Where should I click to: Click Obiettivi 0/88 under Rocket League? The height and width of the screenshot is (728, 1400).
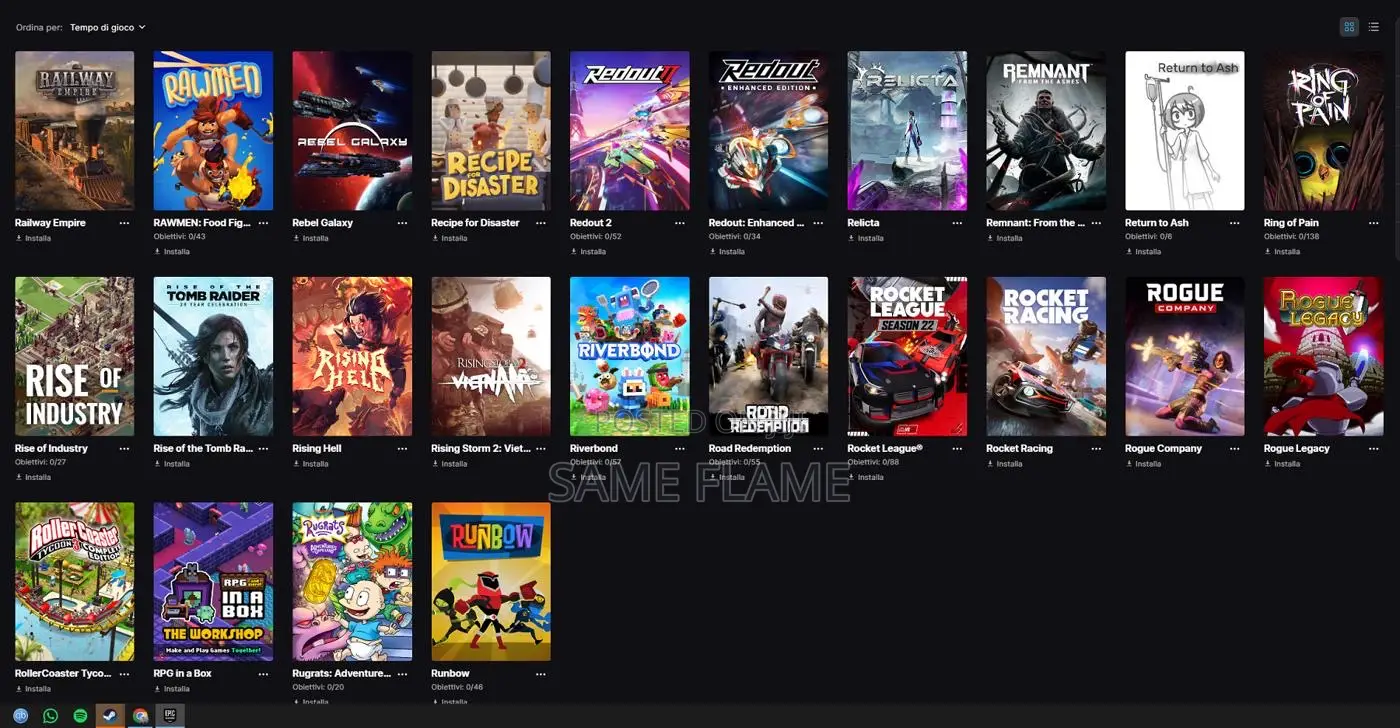pyautogui.click(x=873, y=463)
